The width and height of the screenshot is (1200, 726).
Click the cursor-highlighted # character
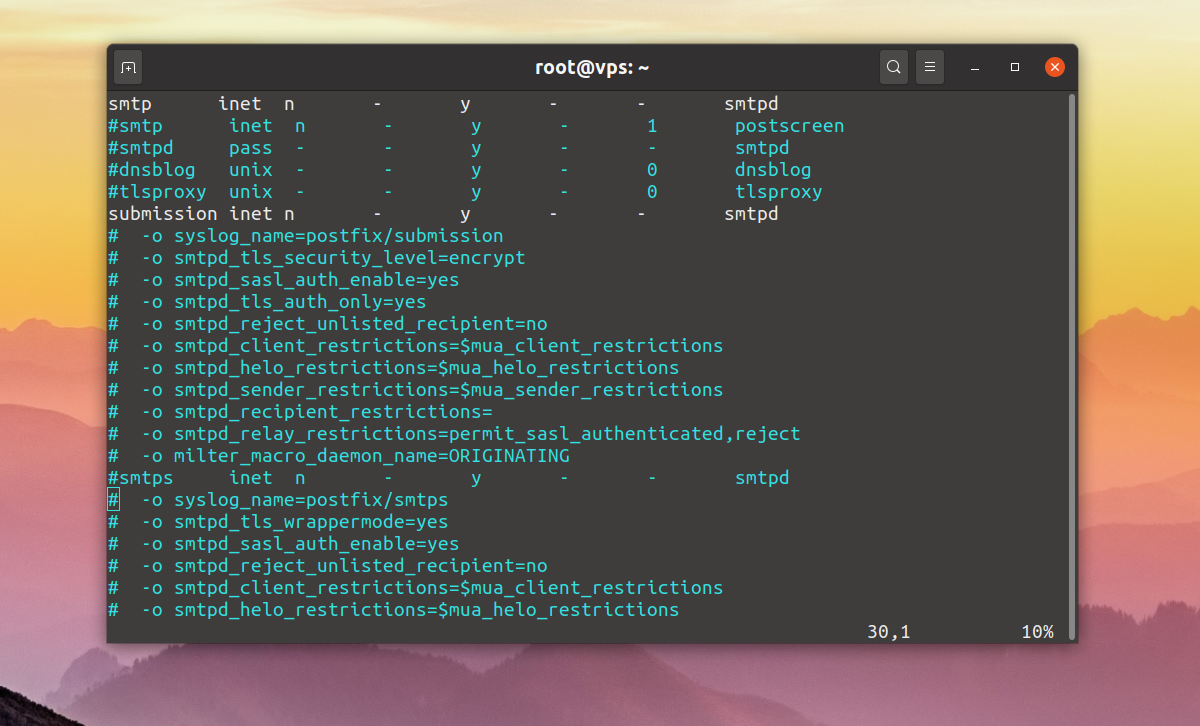point(113,500)
